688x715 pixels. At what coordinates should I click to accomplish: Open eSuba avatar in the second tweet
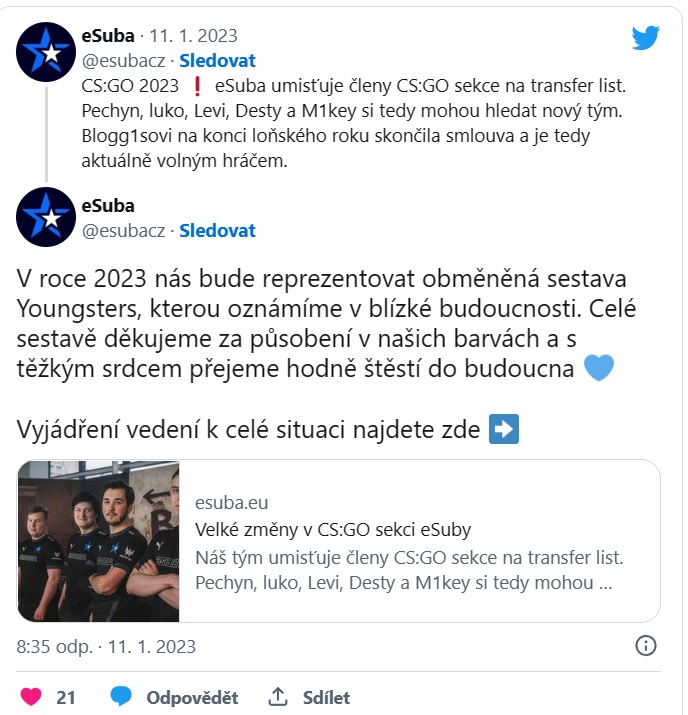(x=46, y=217)
